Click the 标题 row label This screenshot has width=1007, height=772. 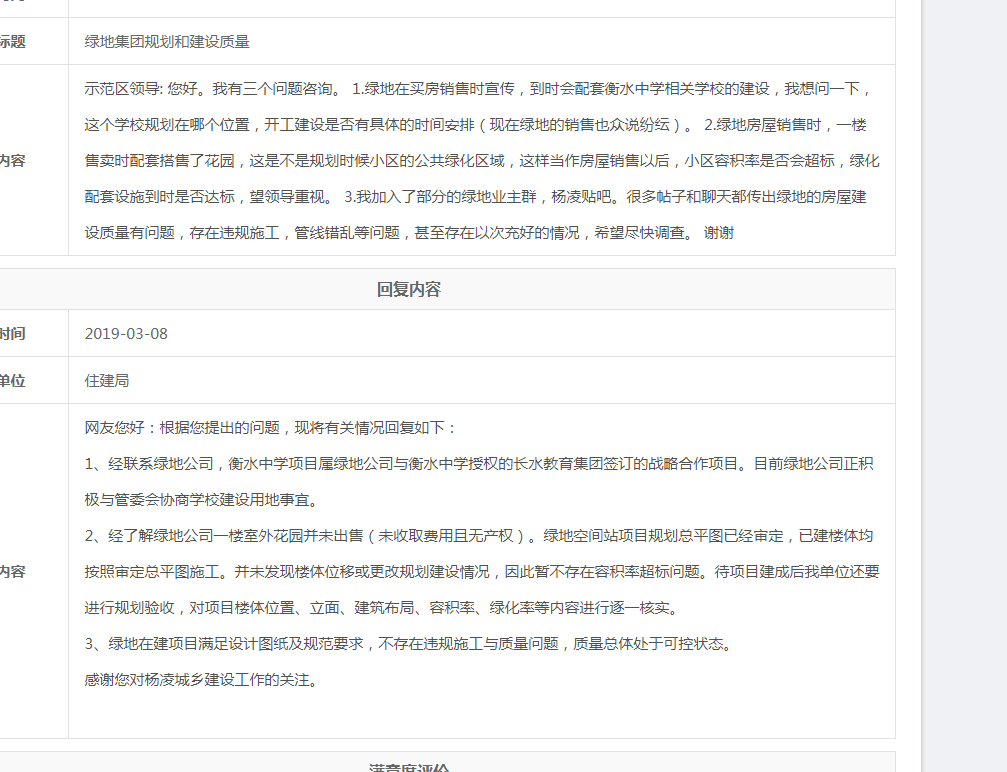[x=12, y=42]
